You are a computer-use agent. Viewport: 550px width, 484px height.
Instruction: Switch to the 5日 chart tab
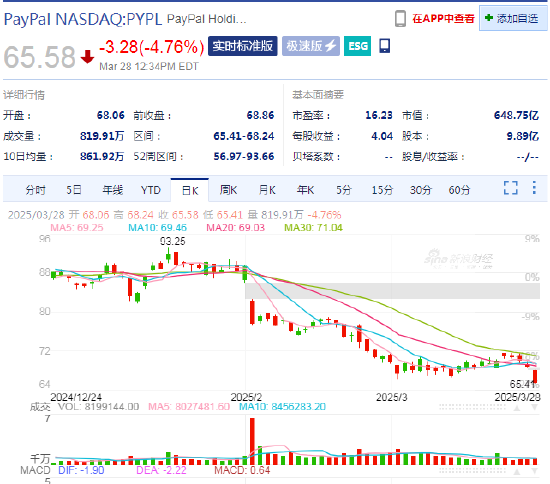click(x=74, y=190)
